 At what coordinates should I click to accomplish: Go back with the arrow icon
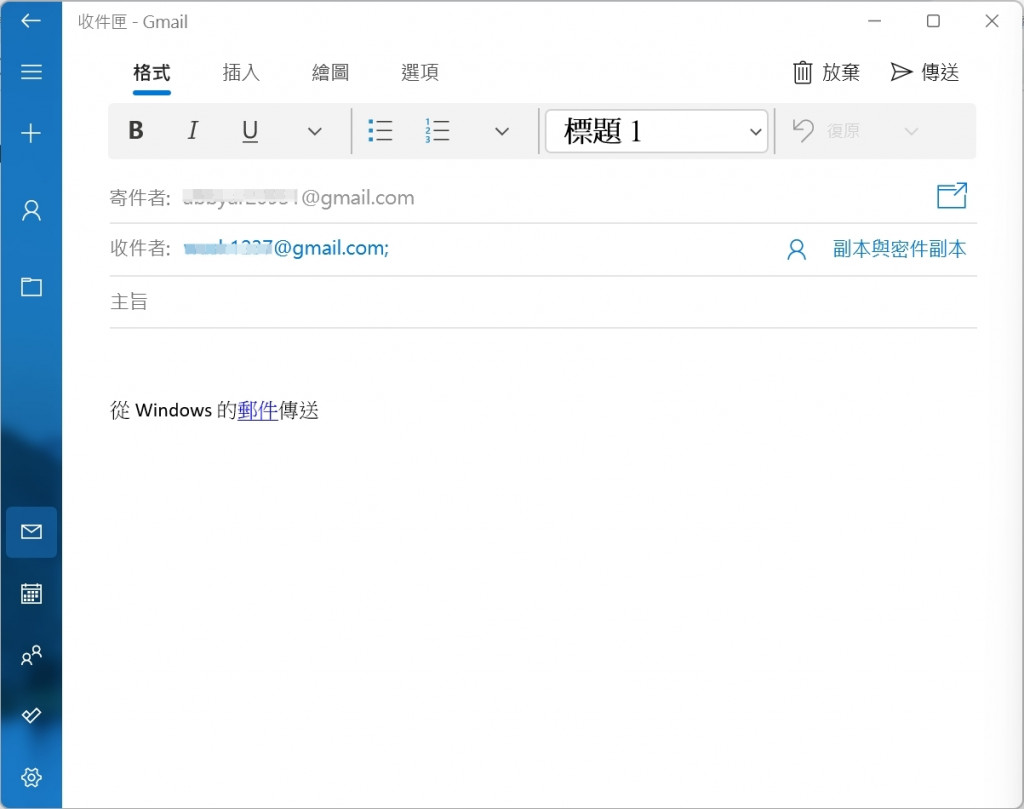31,21
